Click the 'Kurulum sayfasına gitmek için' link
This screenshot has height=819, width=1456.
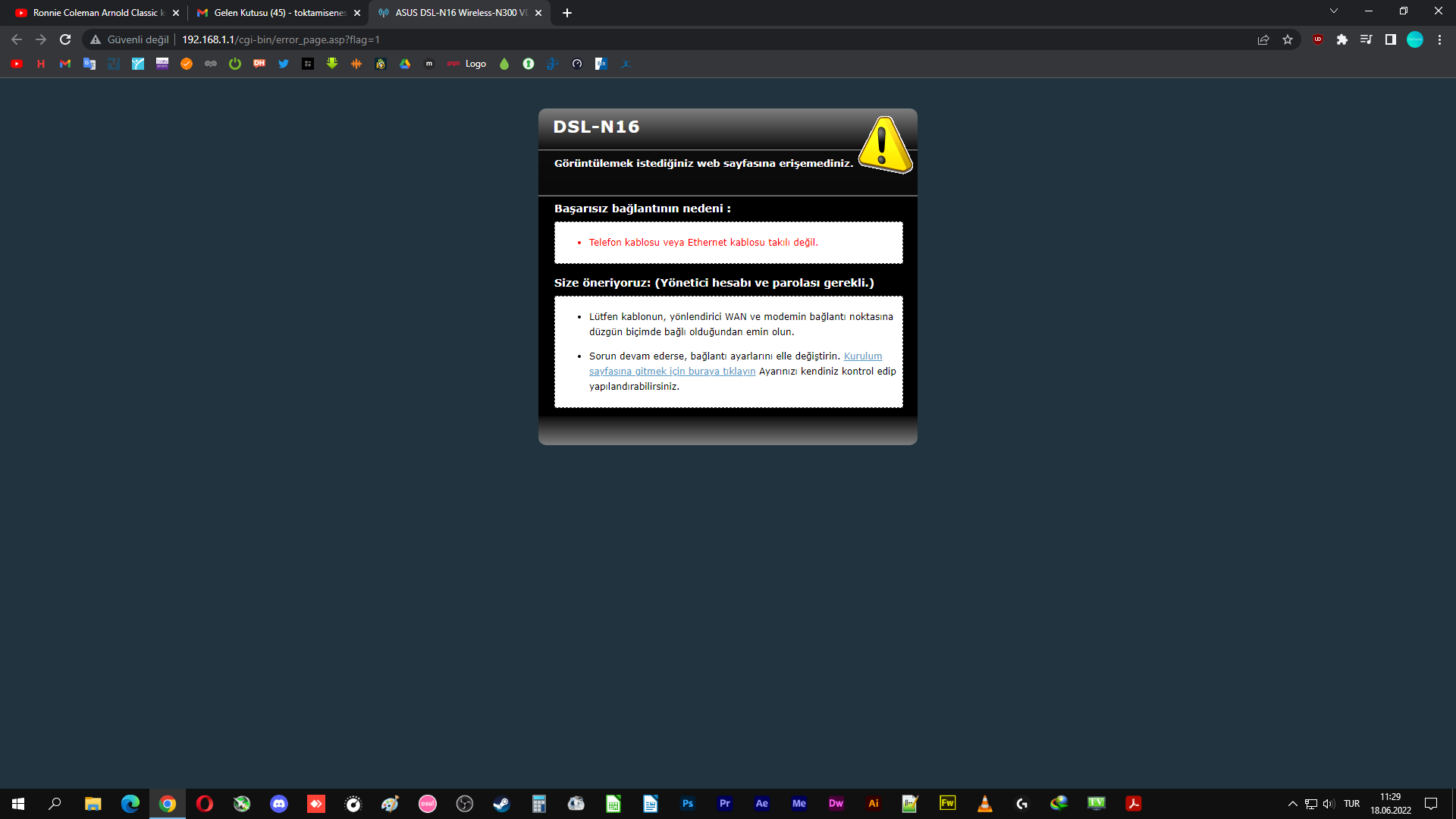[x=672, y=371]
